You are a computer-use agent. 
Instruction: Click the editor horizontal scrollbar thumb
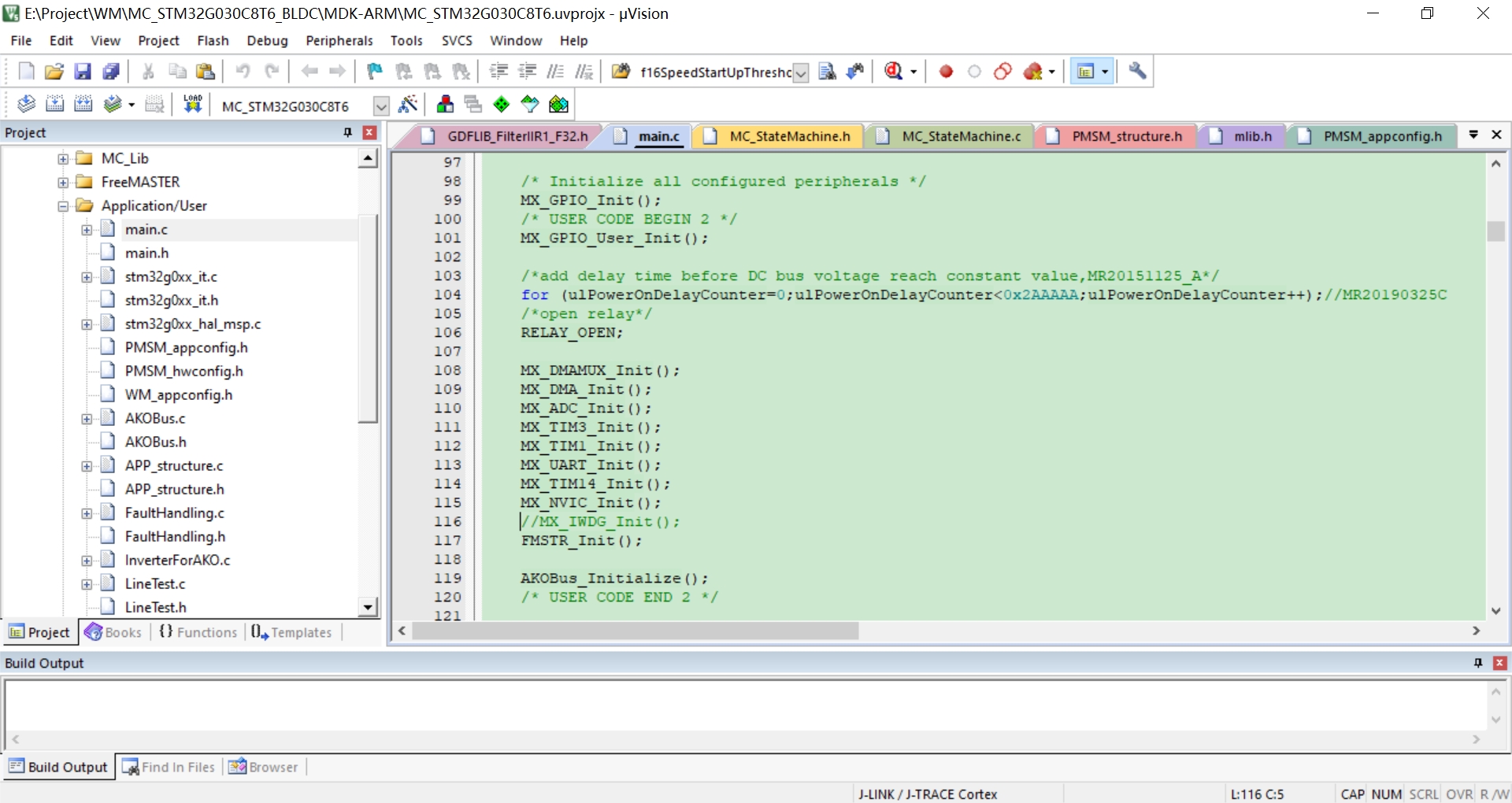point(636,631)
